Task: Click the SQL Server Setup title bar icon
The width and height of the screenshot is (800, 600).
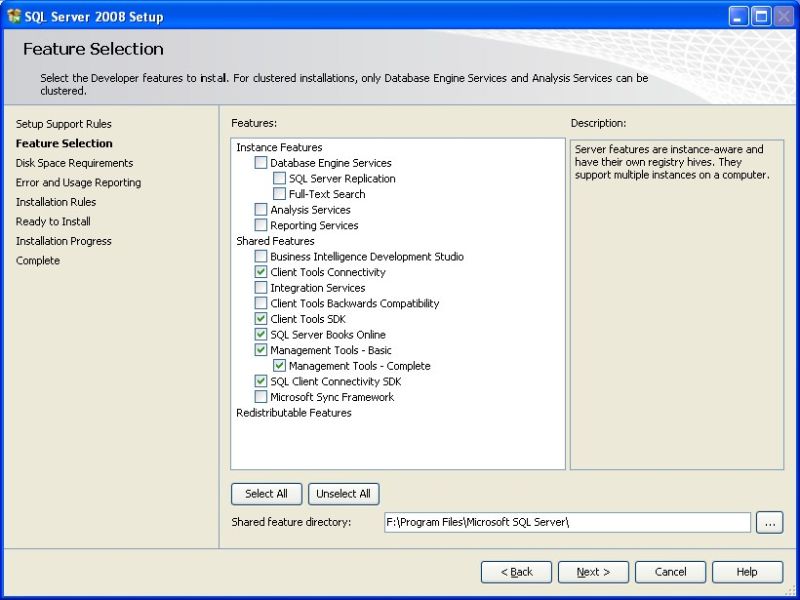Action: coord(13,16)
